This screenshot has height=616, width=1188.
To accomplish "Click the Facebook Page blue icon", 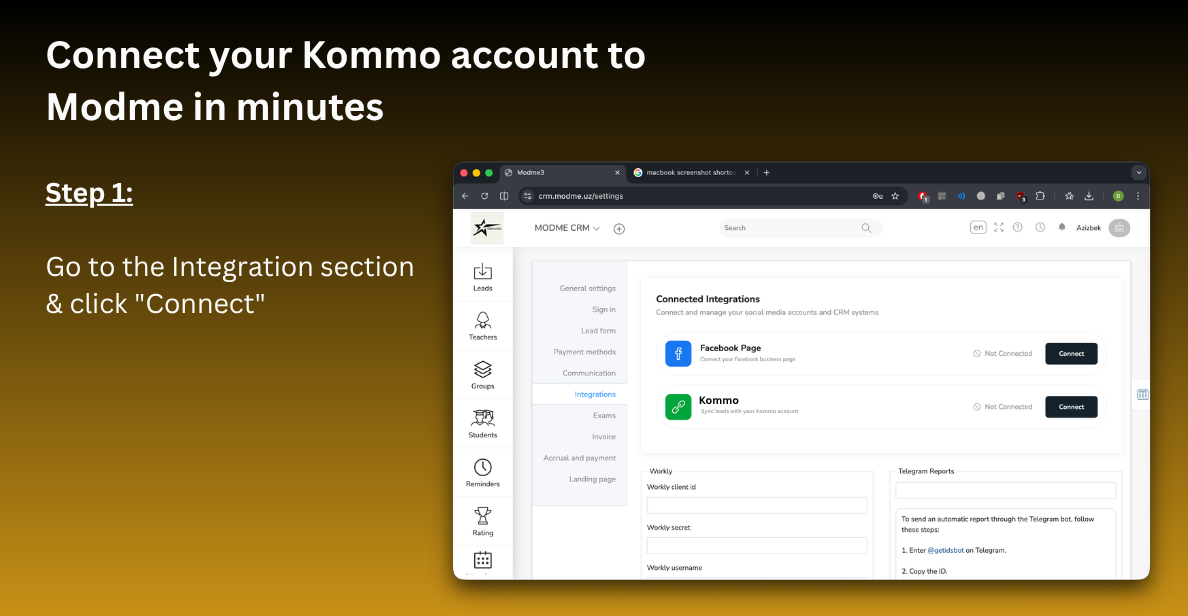I will [678, 354].
